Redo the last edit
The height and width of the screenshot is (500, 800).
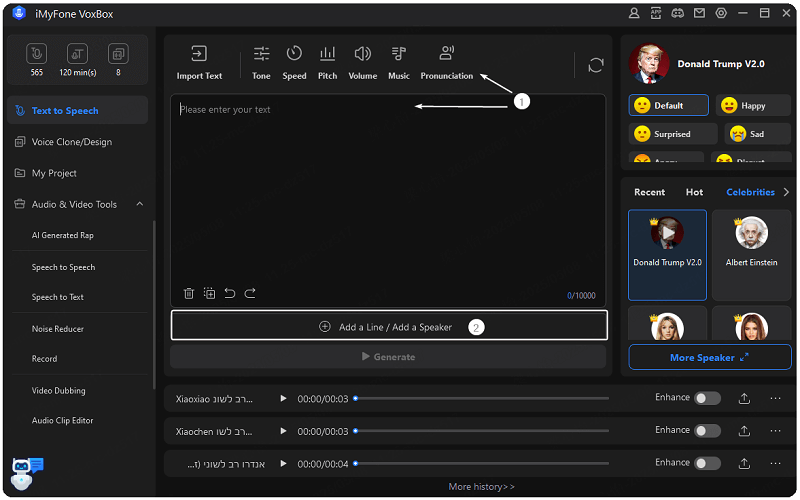click(x=250, y=293)
